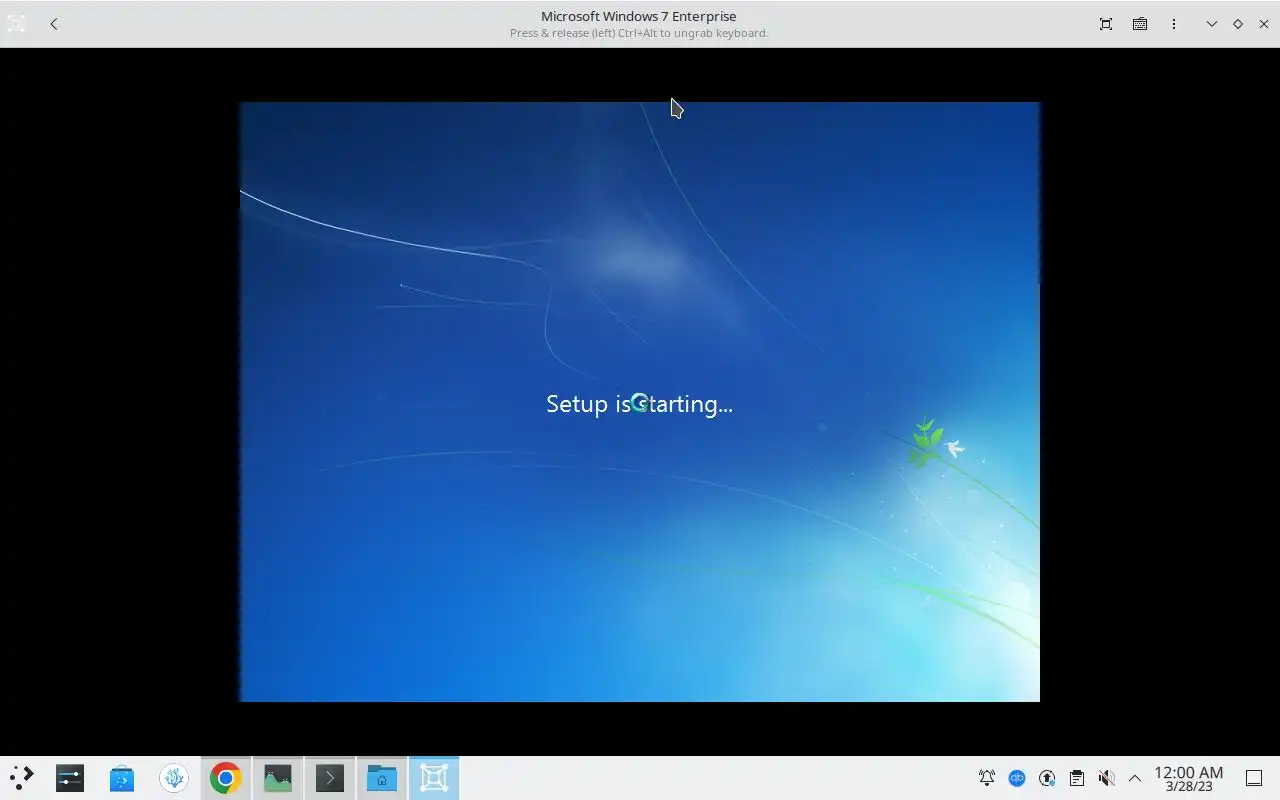Screen dimensions: 1280x800
Task: Open clipboard manager tray icon
Action: [1077, 778]
